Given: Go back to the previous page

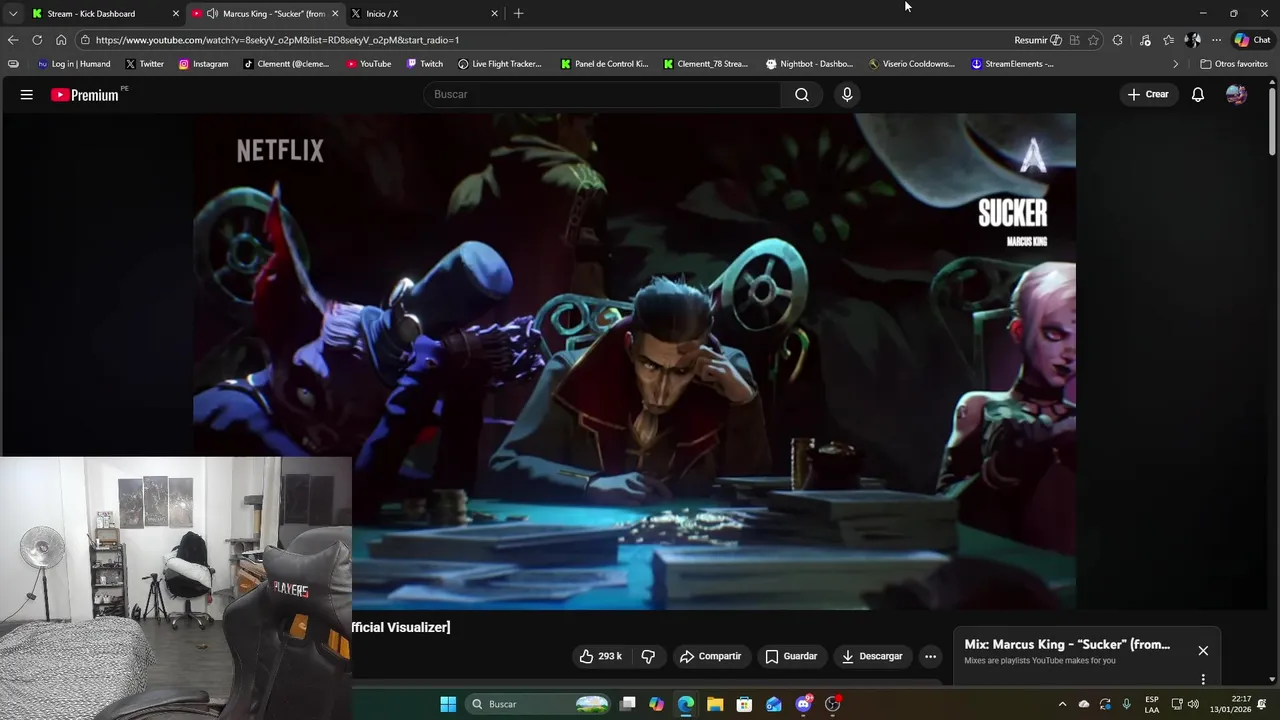Looking at the screenshot, I should coord(12,40).
